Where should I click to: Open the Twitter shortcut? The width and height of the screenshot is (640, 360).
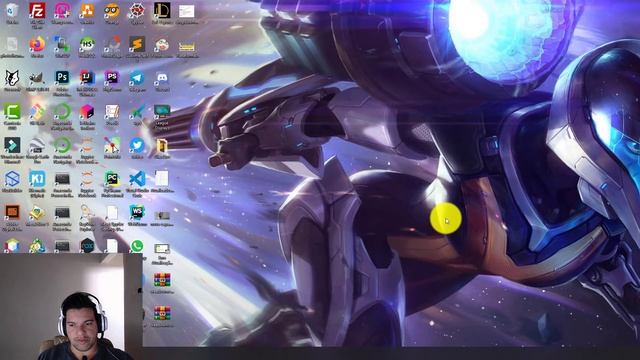137,145
